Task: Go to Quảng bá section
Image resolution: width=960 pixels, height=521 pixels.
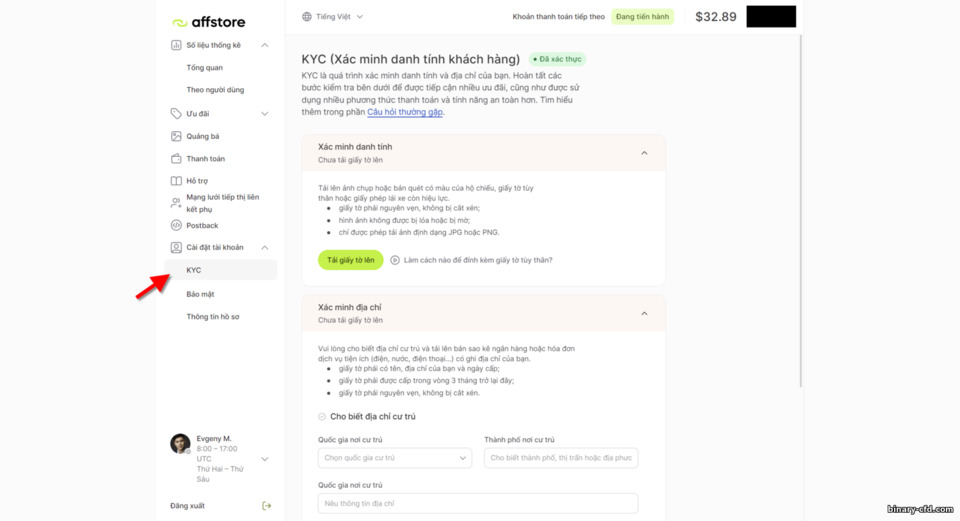Action: point(203,136)
